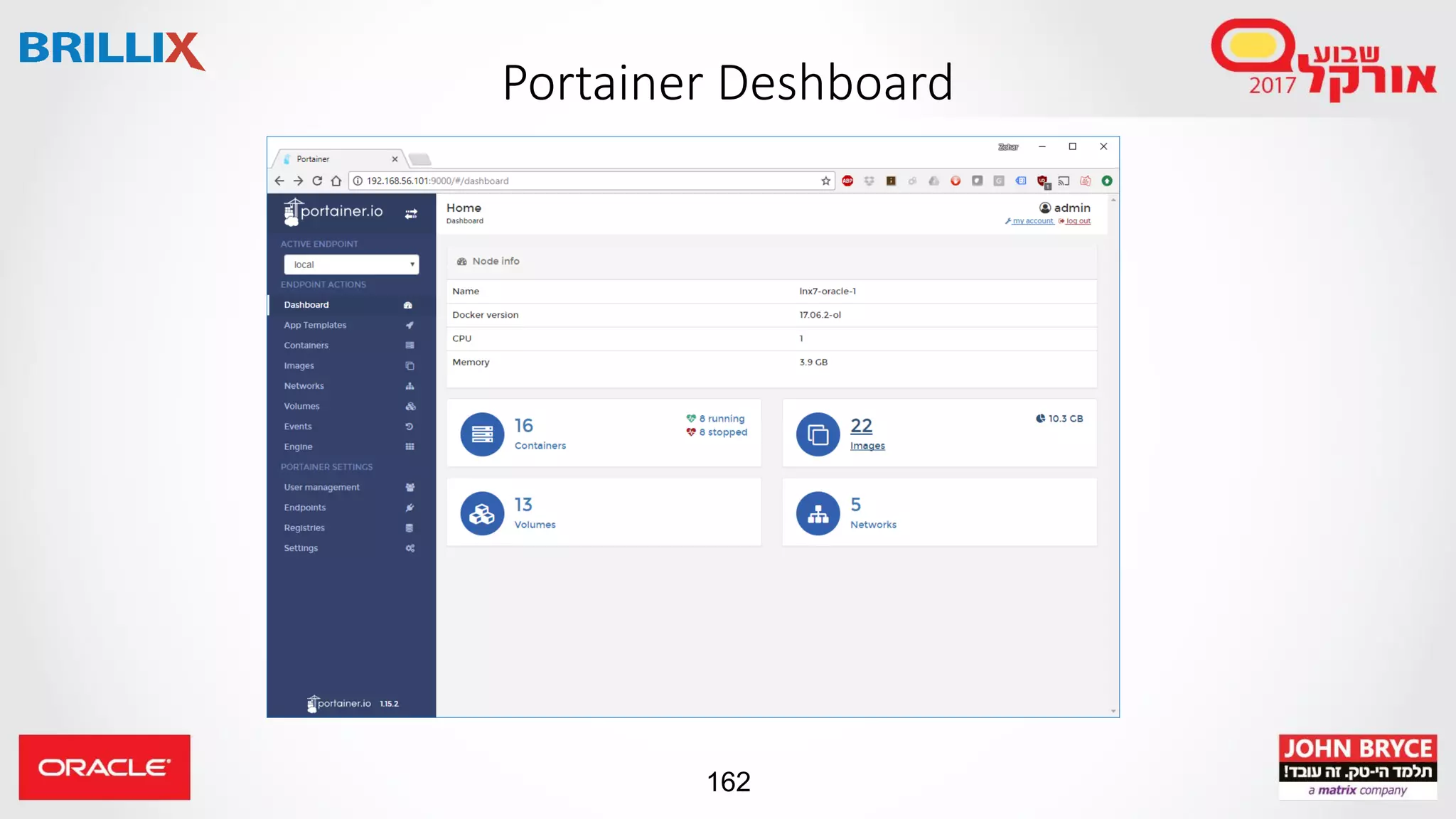Click the log out link

tap(1075, 221)
